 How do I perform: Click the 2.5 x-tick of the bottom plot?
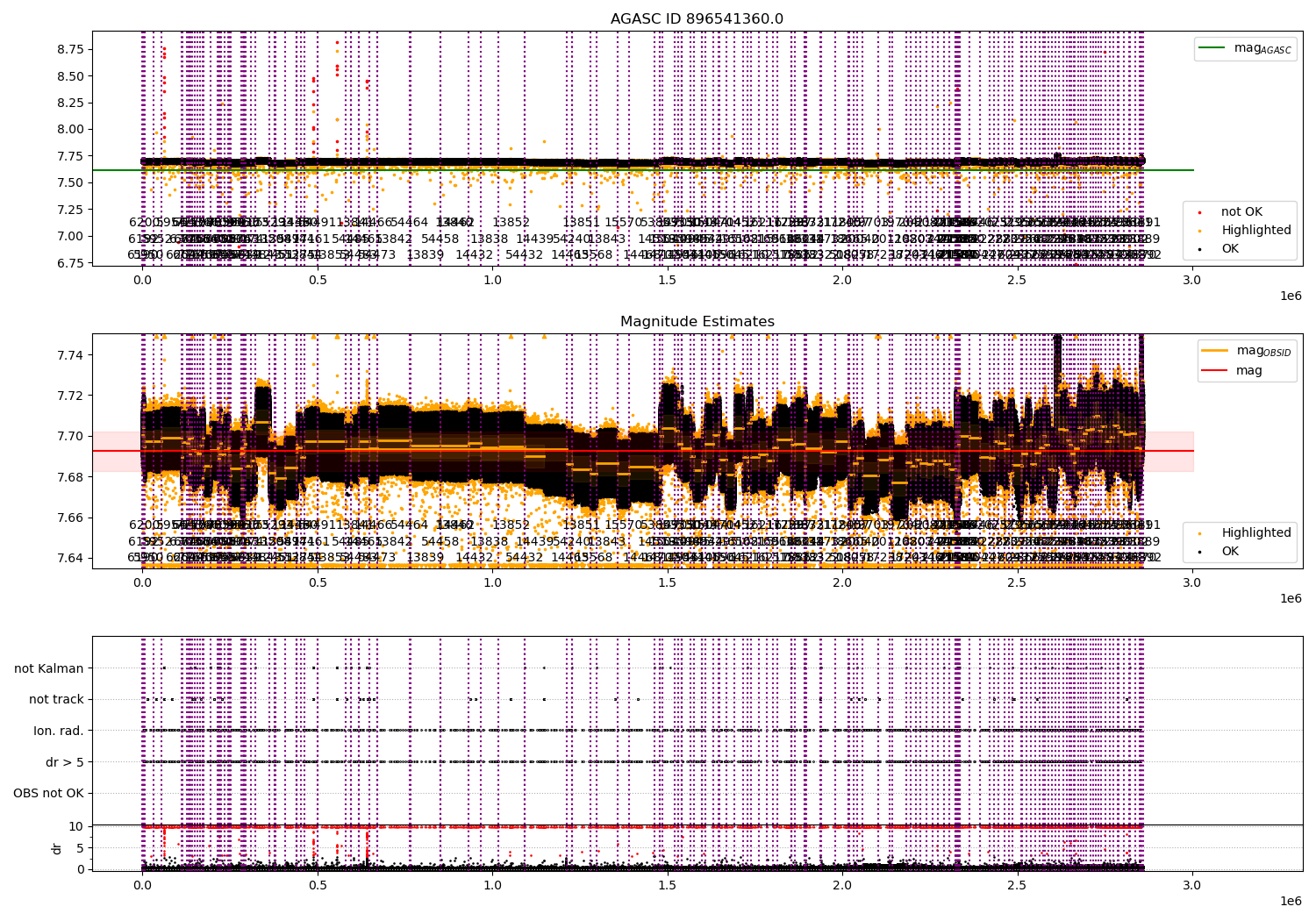point(1017,886)
